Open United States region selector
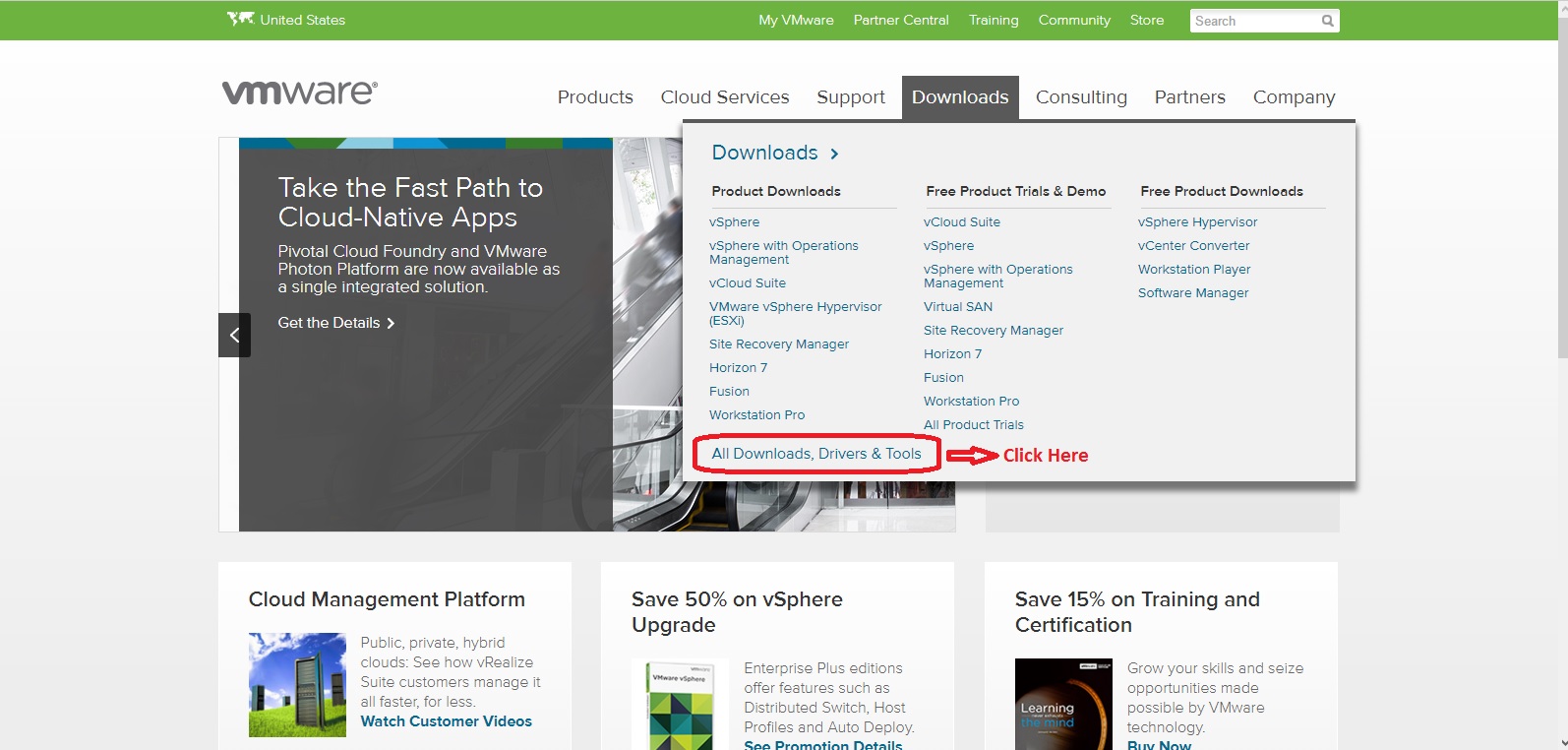 [x=286, y=20]
